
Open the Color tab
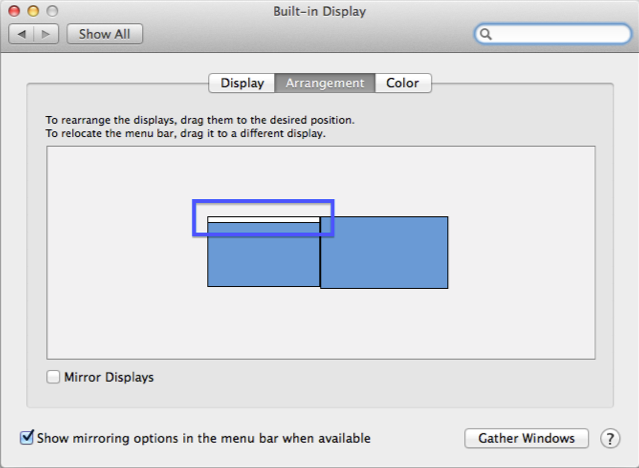click(x=403, y=83)
